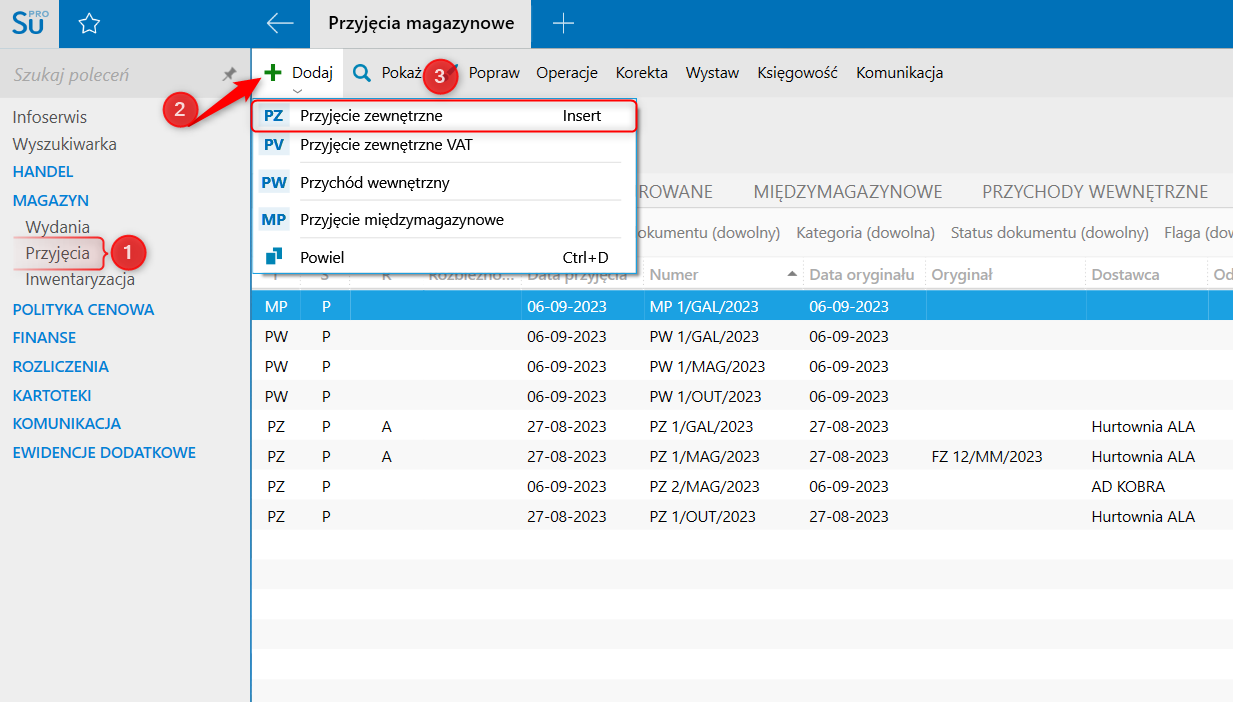Click the favorites star icon
The image size is (1233, 702).
pos(89,24)
